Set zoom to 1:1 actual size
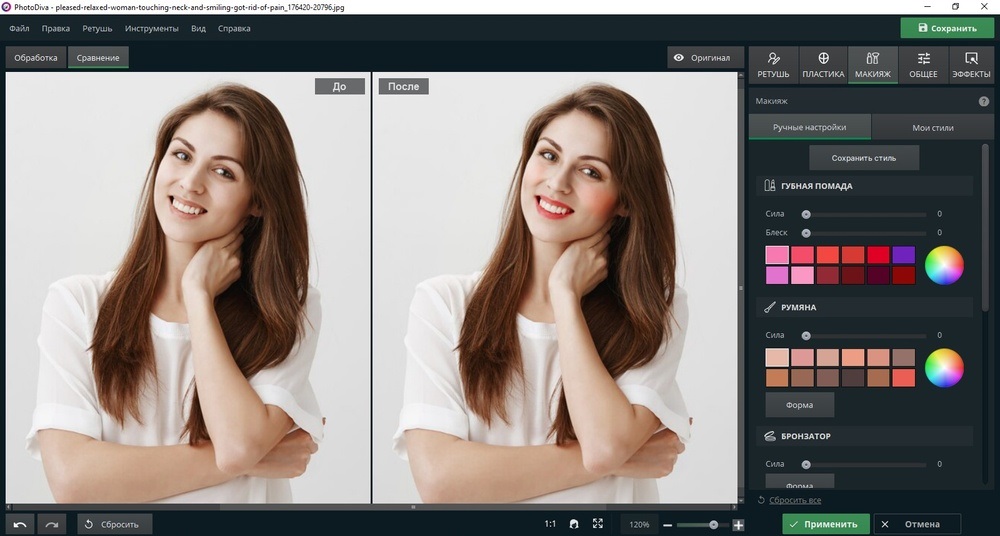This screenshot has width=1000, height=536. point(550,524)
